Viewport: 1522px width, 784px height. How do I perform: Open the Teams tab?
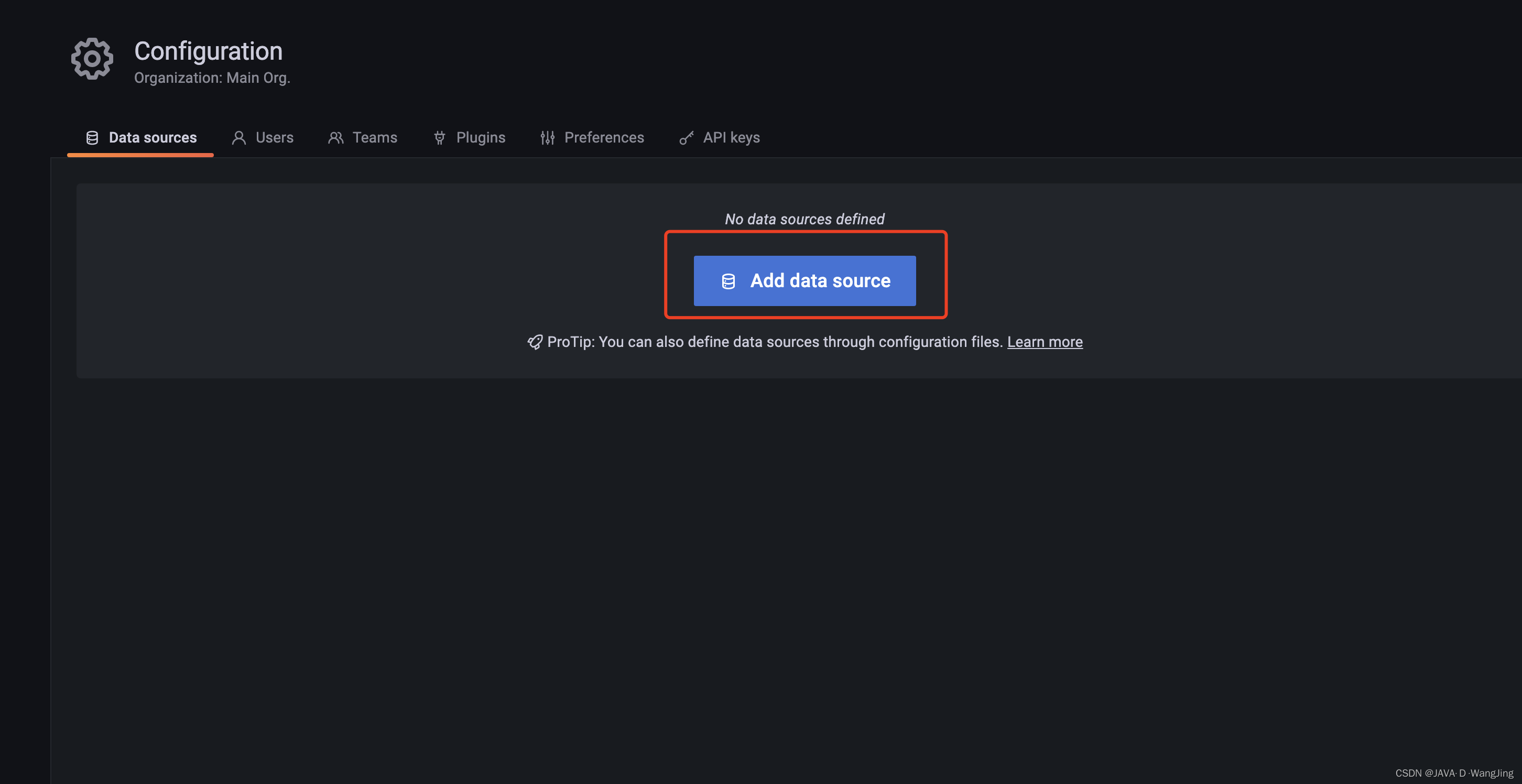tap(375, 138)
